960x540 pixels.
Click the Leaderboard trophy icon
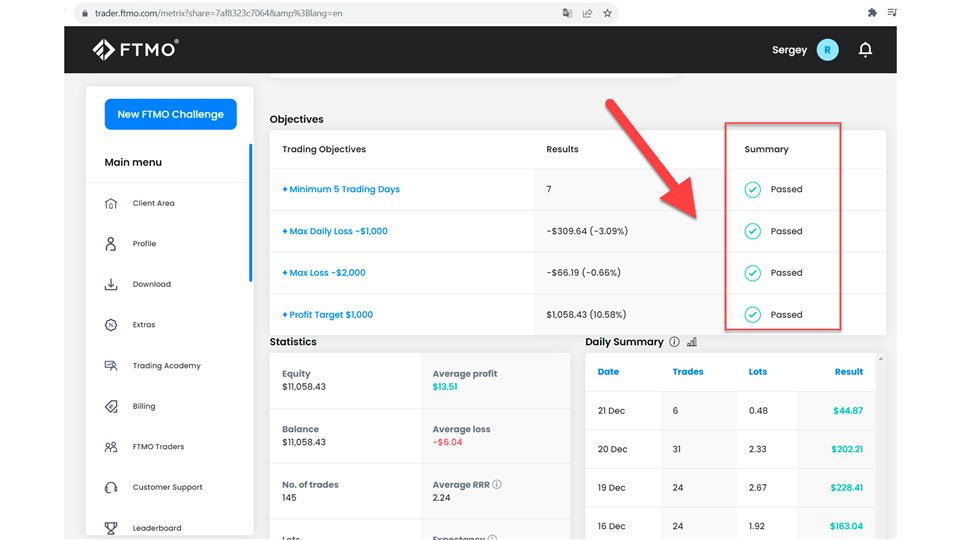click(x=111, y=528)
